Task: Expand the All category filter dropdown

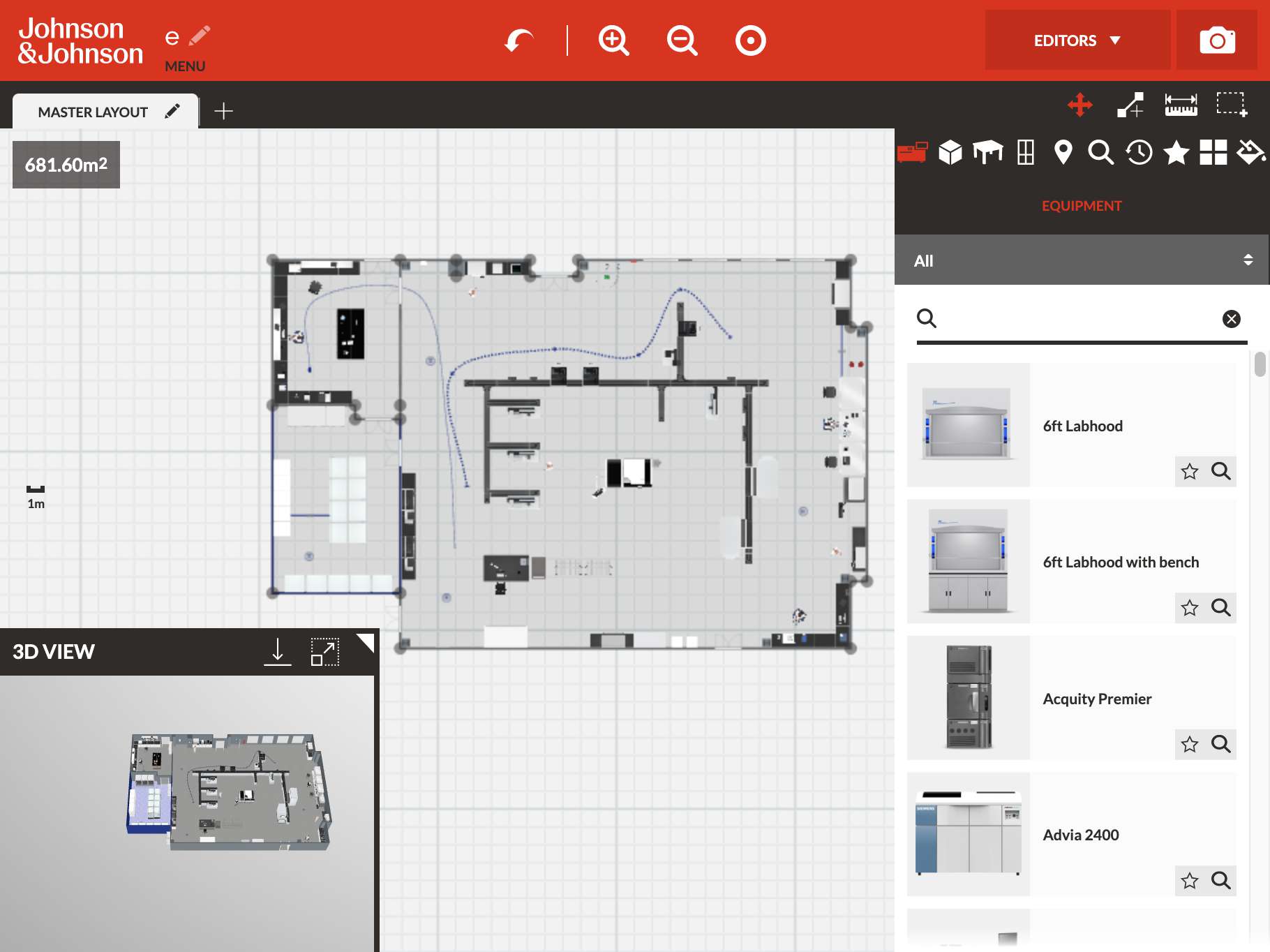Action: (x=1082, y=260)
